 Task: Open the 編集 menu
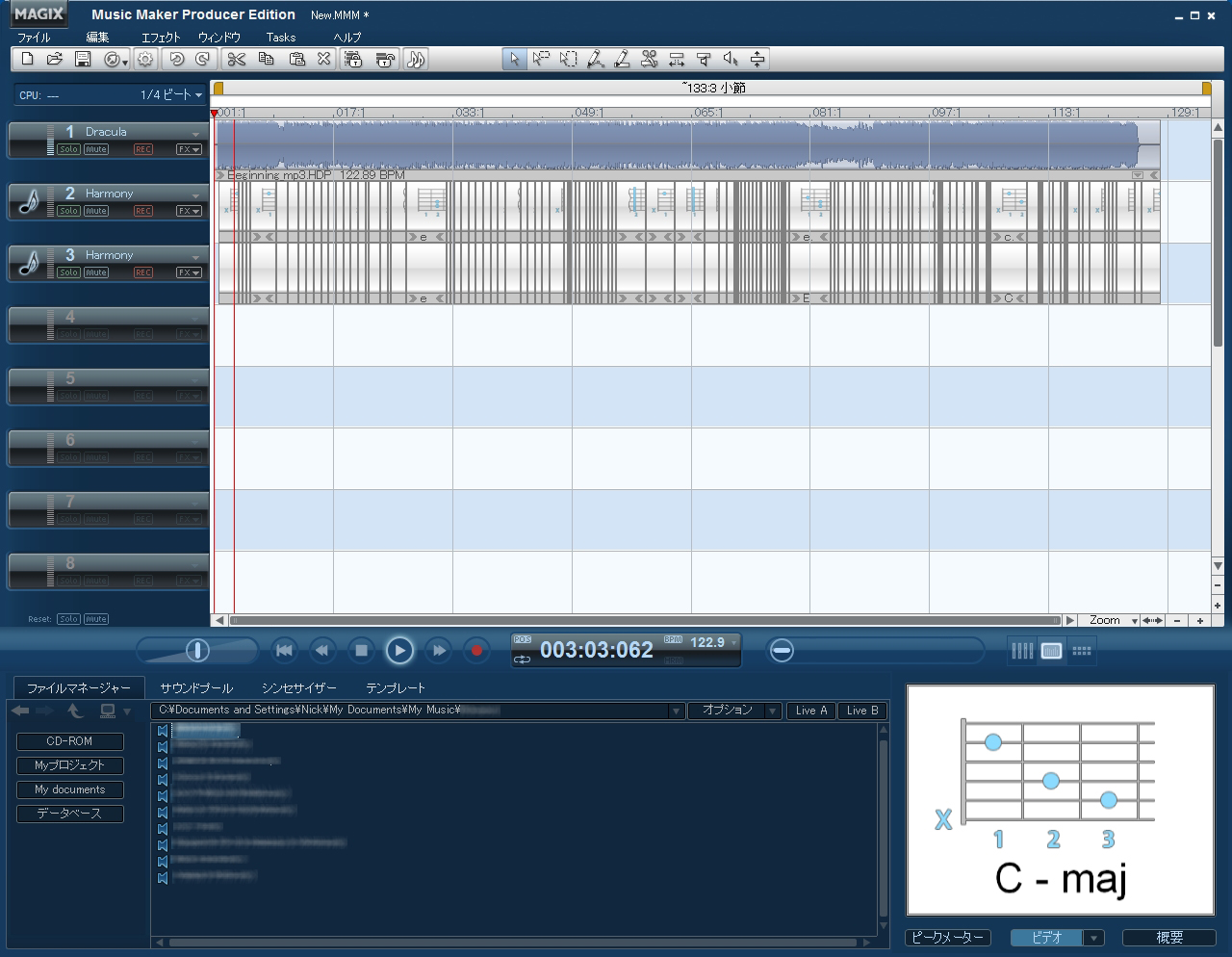coord(97,38)
